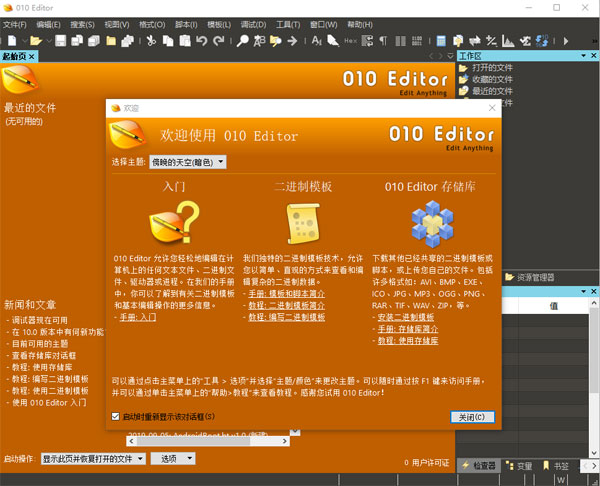
Task: Open the 工具(T) menu
Action: (288, 22)
